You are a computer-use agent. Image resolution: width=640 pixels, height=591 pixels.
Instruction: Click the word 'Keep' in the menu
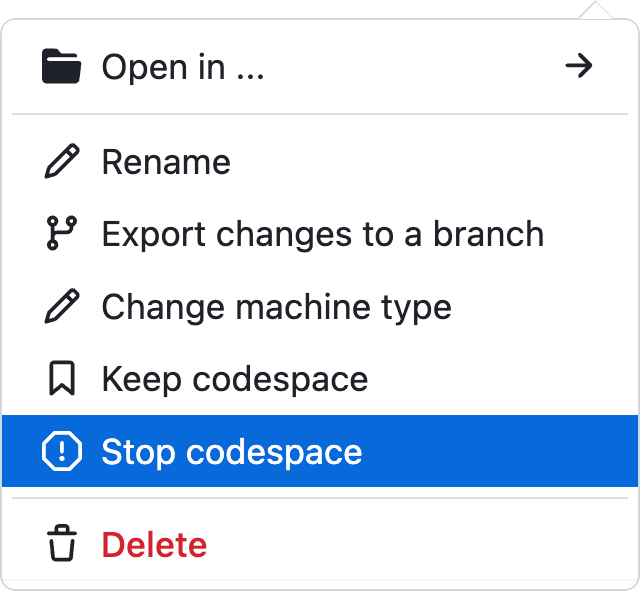(x=141, y=379)
